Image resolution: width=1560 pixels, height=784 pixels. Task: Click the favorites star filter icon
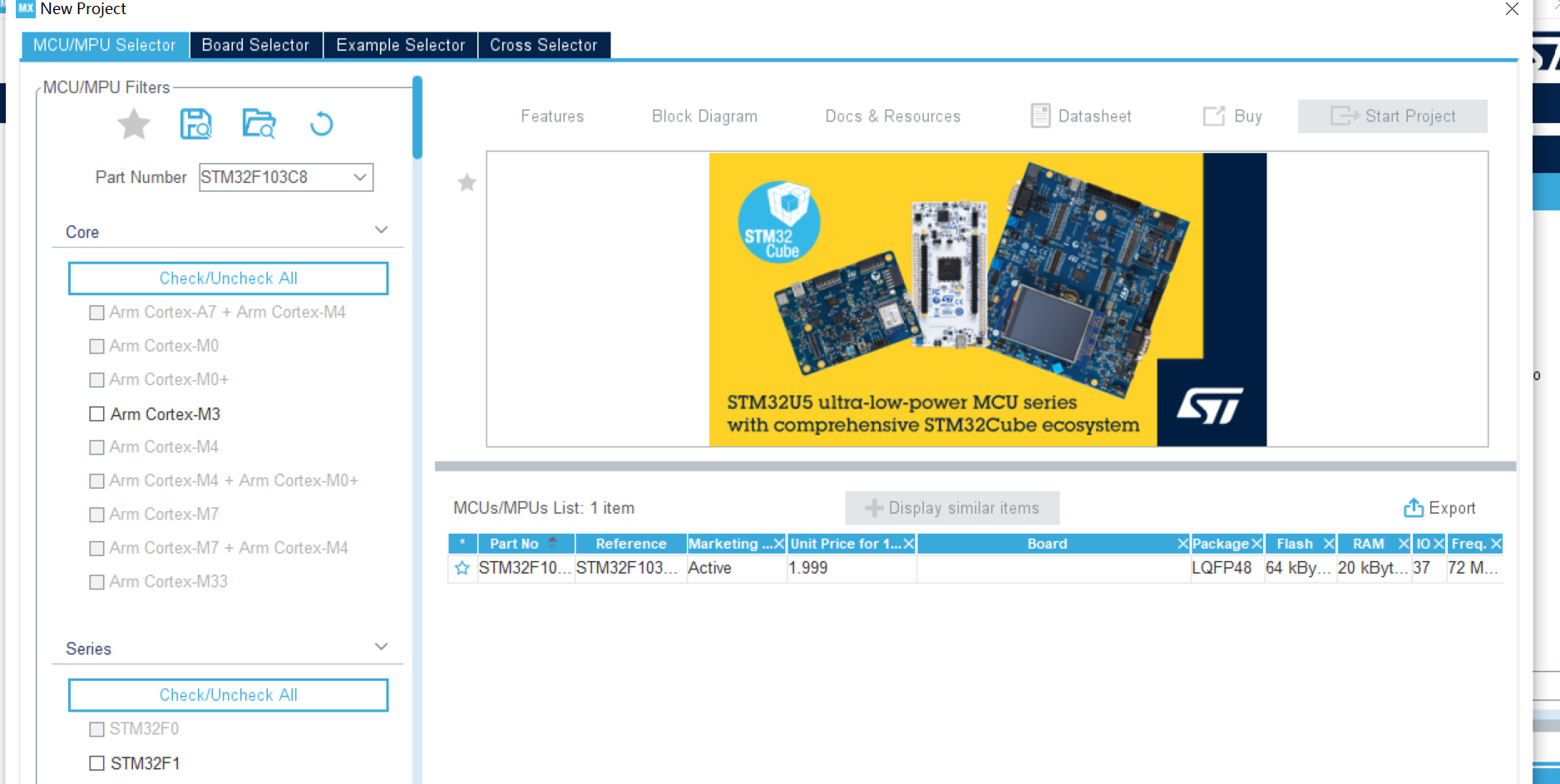tap(133, 124)
